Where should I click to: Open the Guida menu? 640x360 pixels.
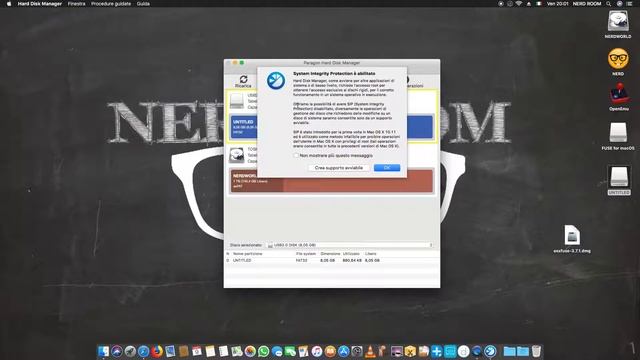(143, 4)
